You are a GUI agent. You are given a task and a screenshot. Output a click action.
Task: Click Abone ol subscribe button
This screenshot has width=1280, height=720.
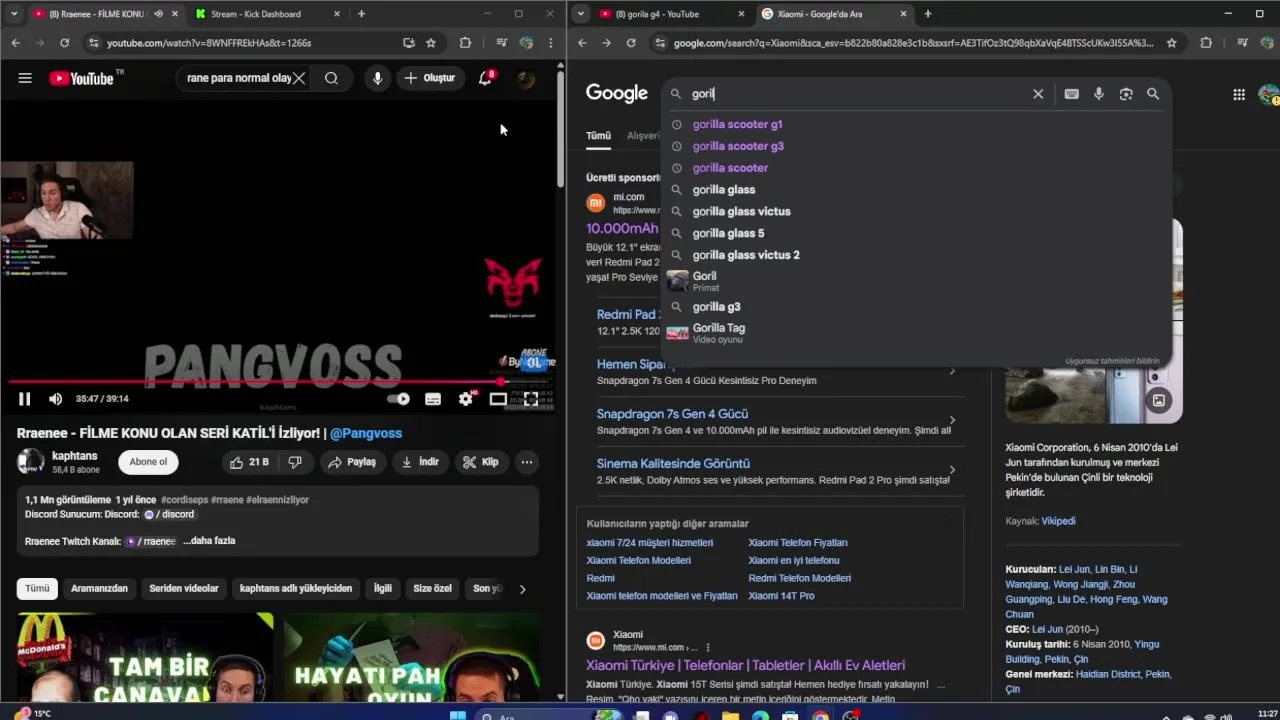[x=148, y=462]
